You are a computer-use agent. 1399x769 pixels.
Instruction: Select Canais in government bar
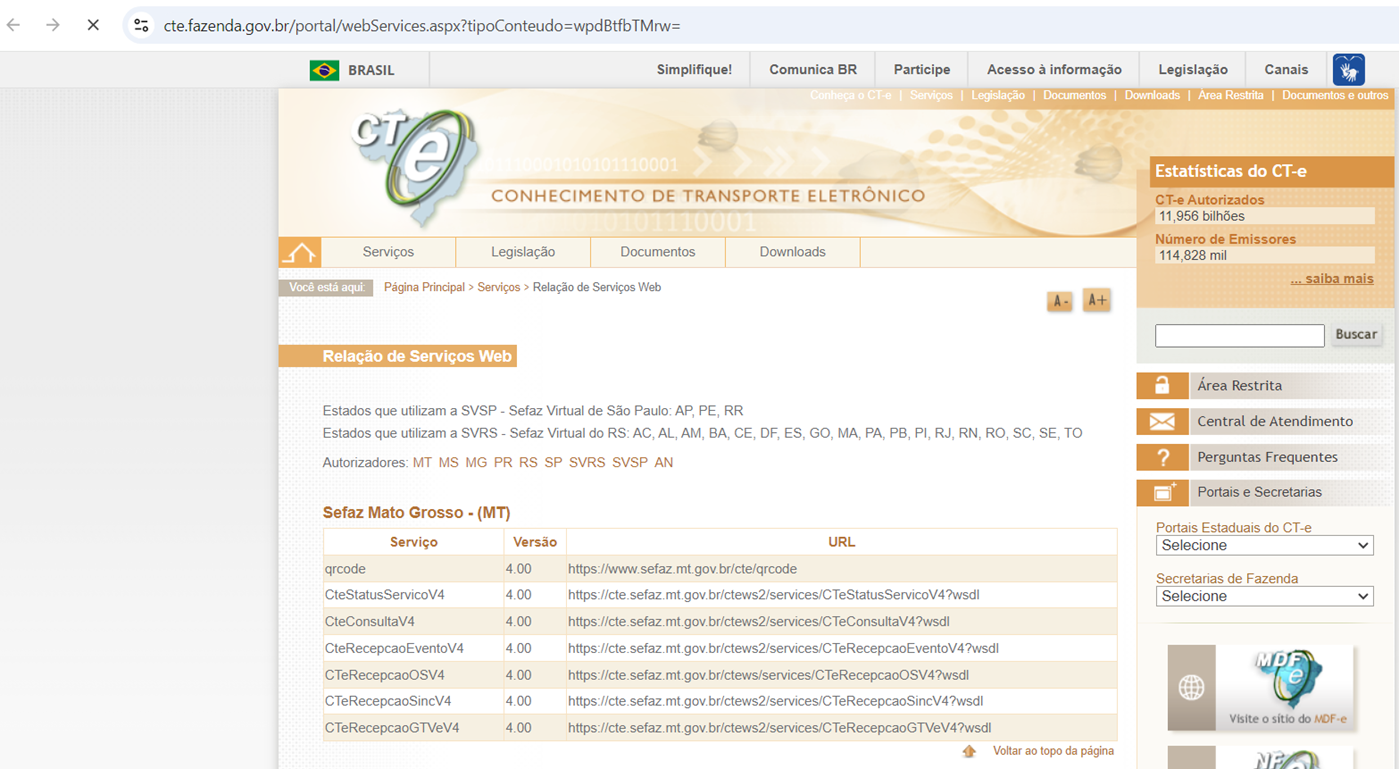pyautogui.click(x=1286, y=70)
